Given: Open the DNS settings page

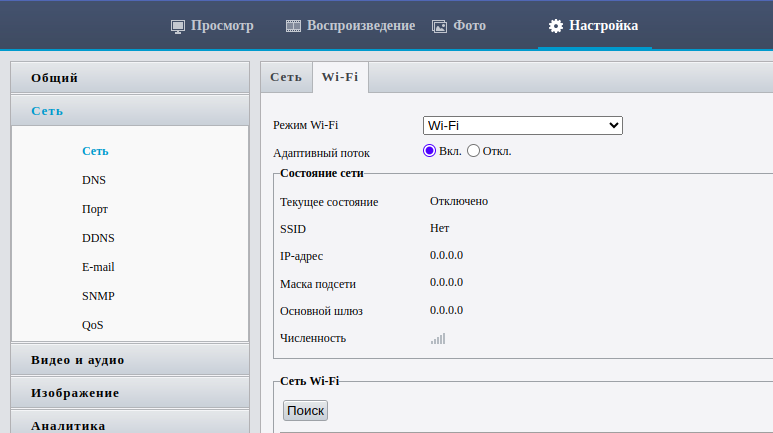Looking at the screenshot, I should coord(94,180).
